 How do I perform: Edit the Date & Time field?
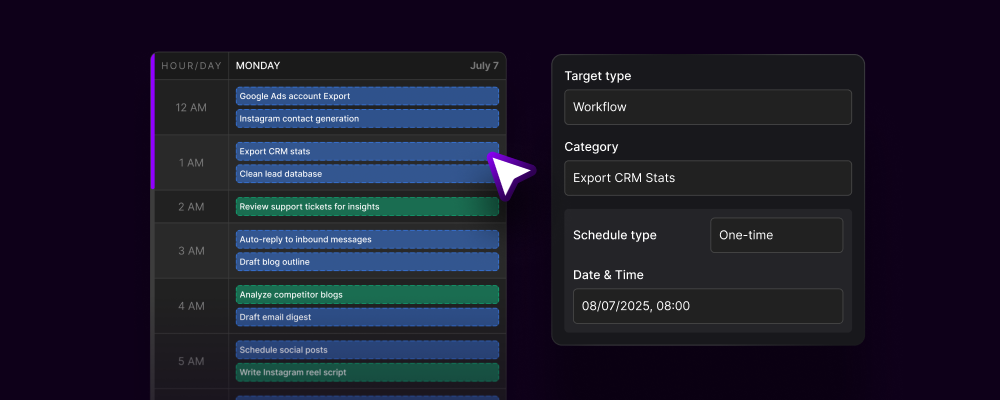point(708,306)
